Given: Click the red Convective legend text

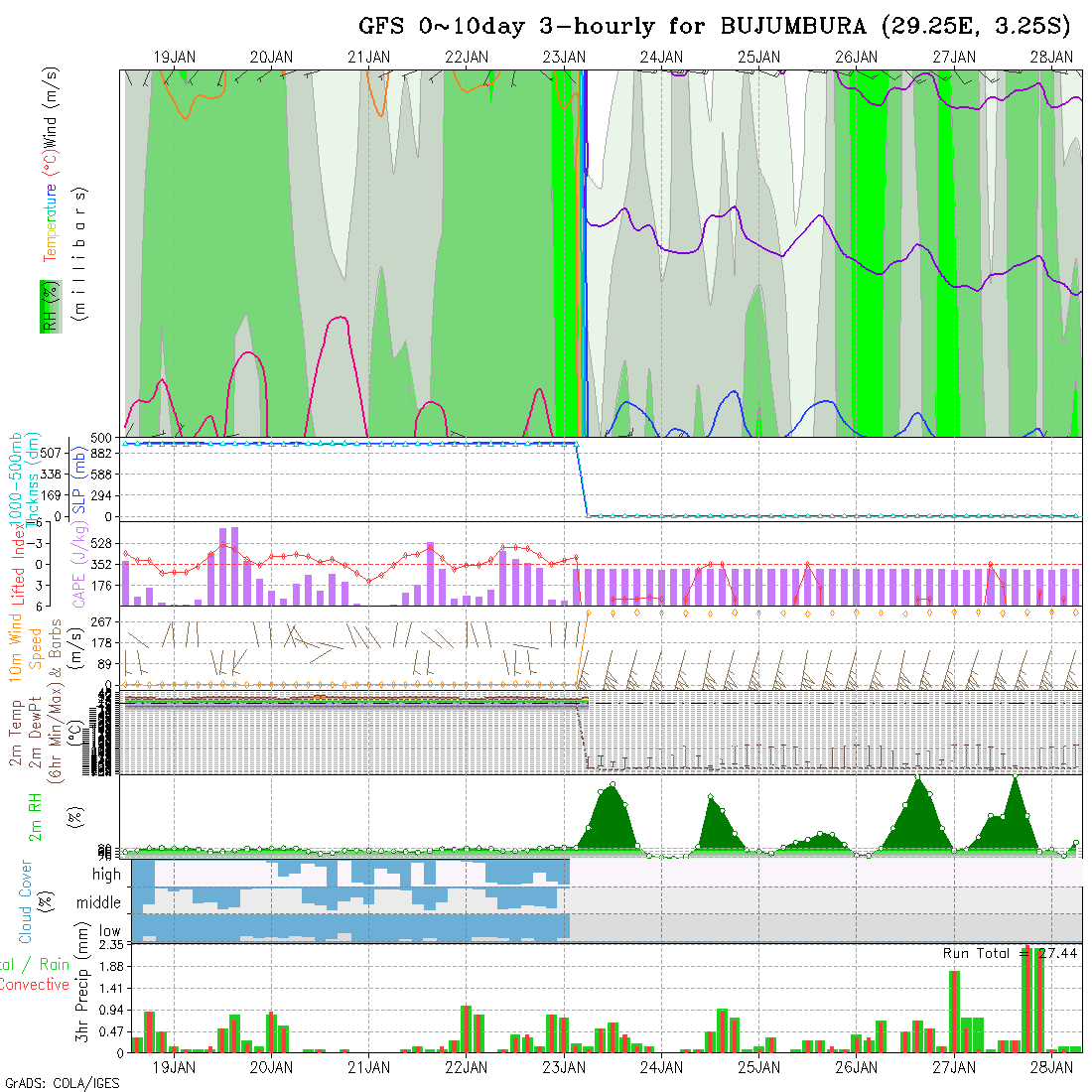Looking at the screenshot, I should (34, 985).
